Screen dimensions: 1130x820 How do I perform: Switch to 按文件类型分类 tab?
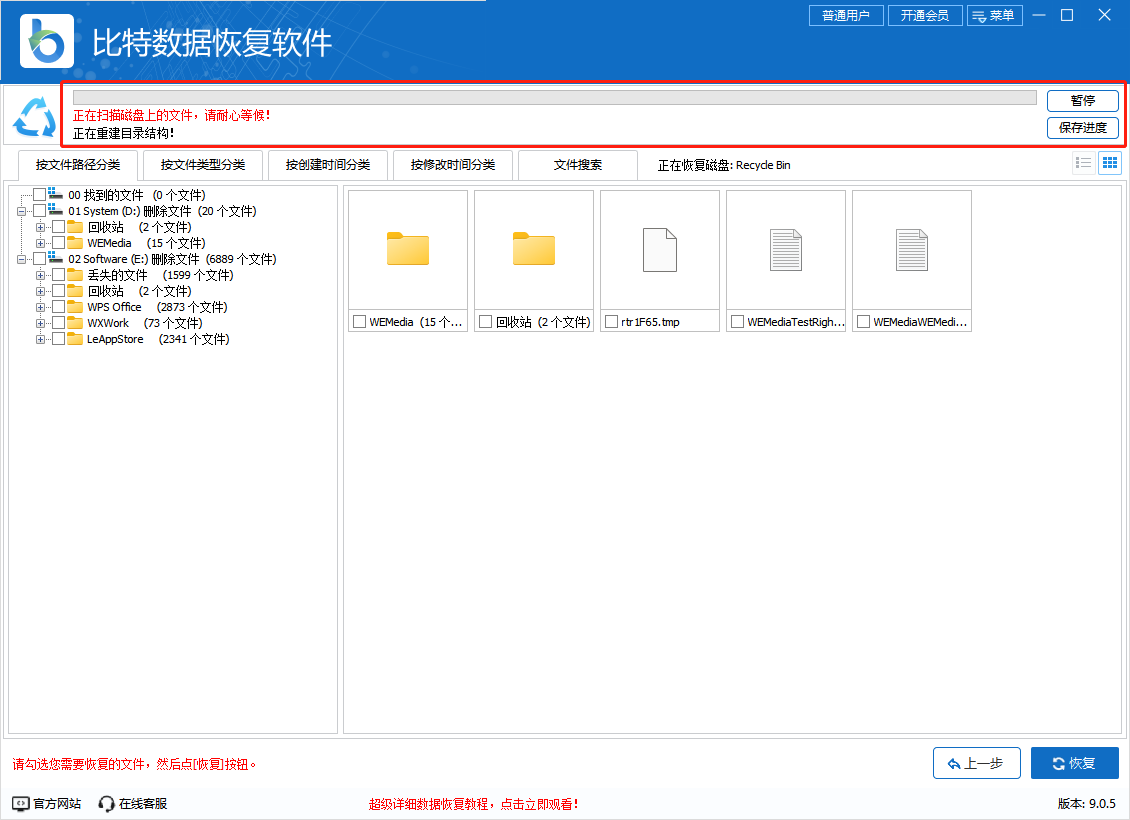click(202, 165)
